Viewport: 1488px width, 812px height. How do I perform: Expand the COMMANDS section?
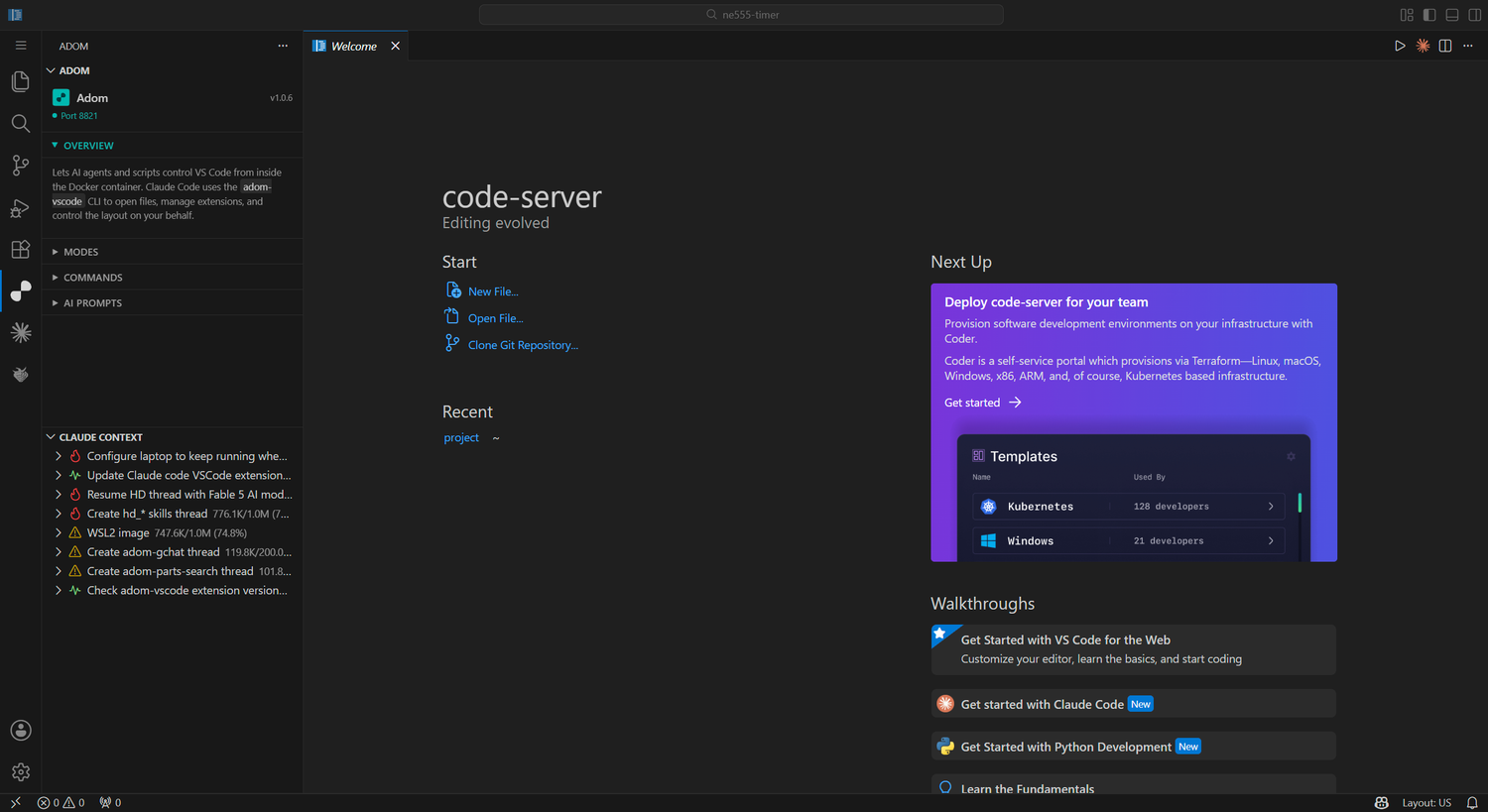click(173, 278)
